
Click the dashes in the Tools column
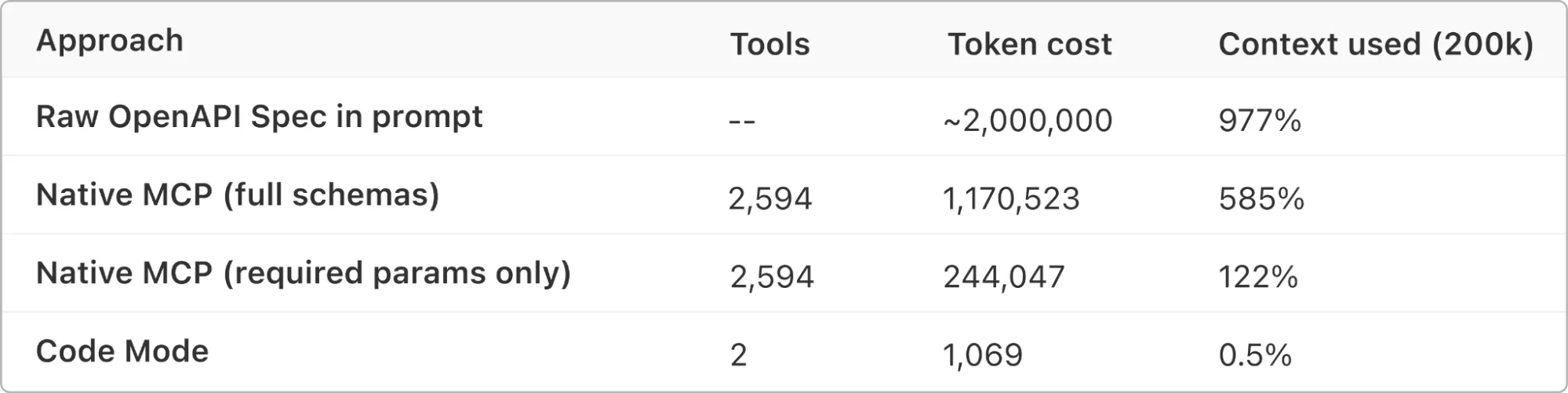point(741,122)
